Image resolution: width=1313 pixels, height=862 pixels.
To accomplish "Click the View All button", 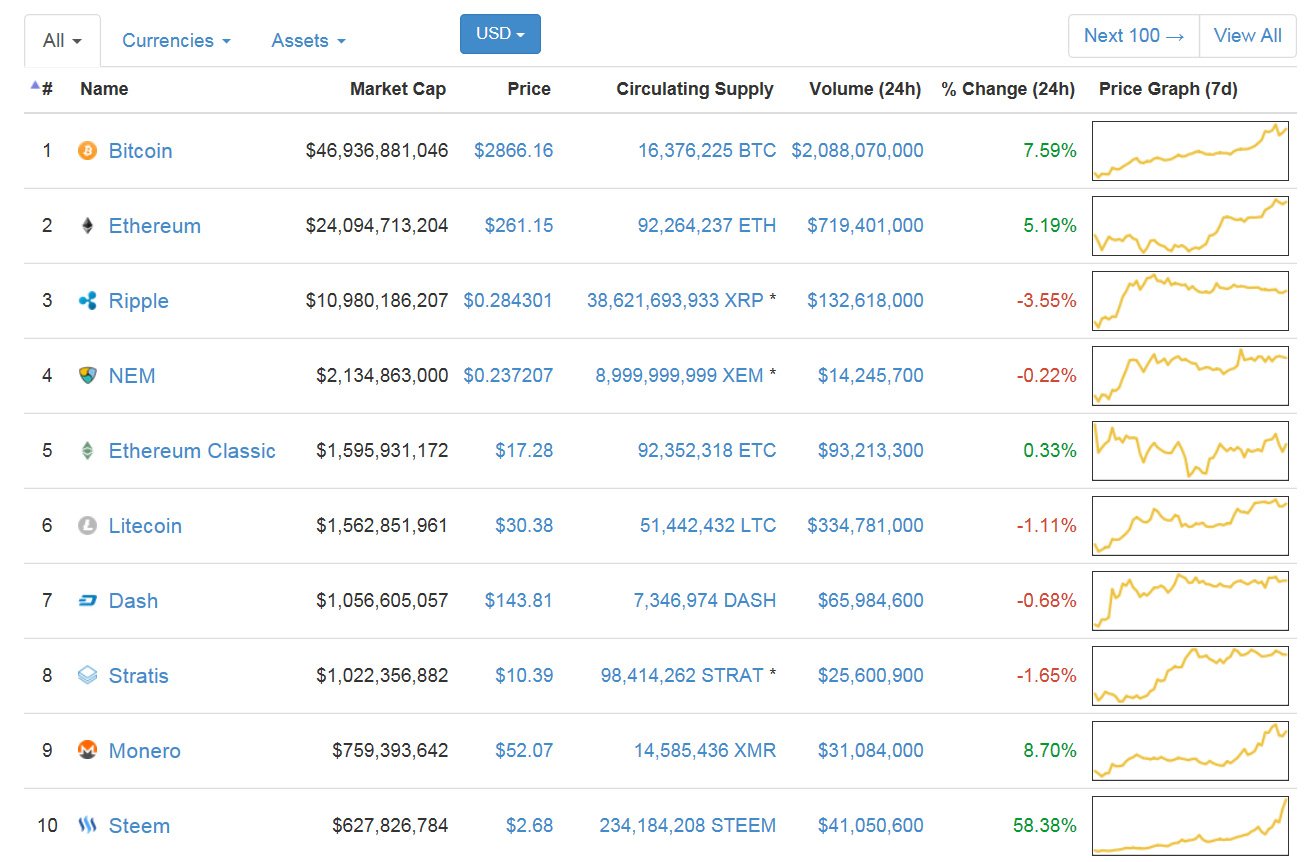I will (1247, 36).
